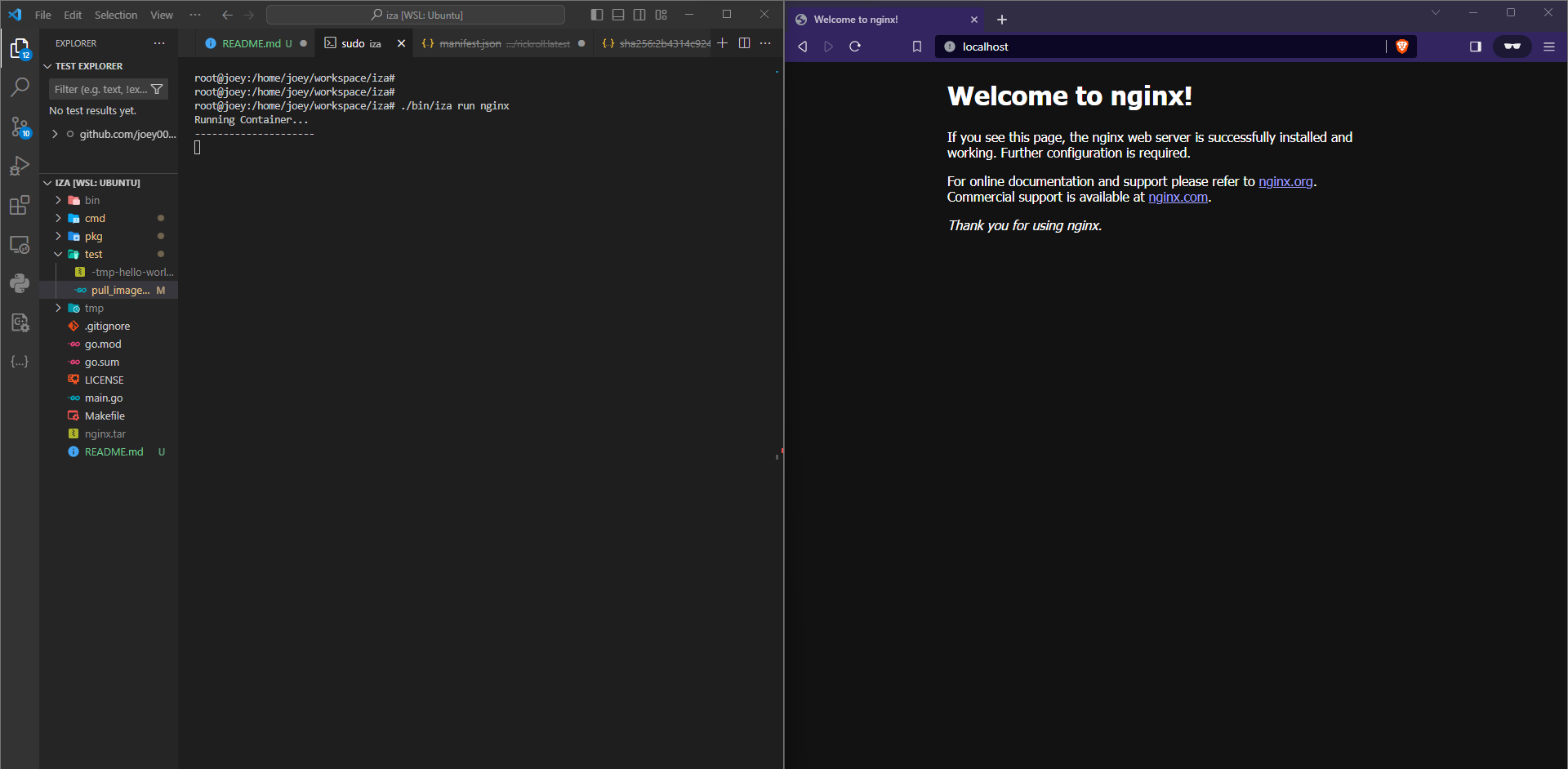Open Explorer panel more actions ellipsis
1568x769 pixels.
pyautogui.click(x=159, y=43)
